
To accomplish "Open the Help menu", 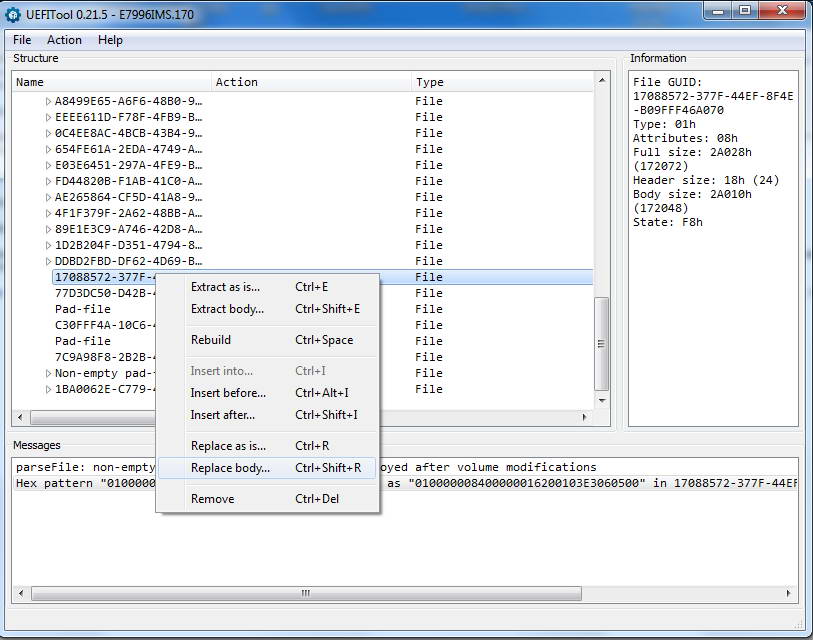I will 110,40.
